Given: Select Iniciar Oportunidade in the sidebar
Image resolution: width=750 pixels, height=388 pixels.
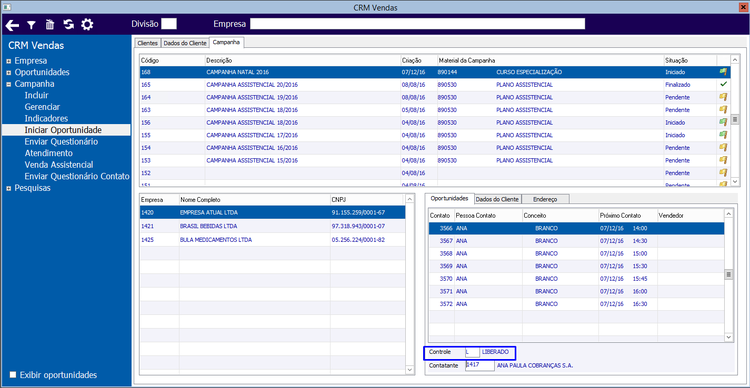Looking at the screenshot, I should (x=66, y=130).
